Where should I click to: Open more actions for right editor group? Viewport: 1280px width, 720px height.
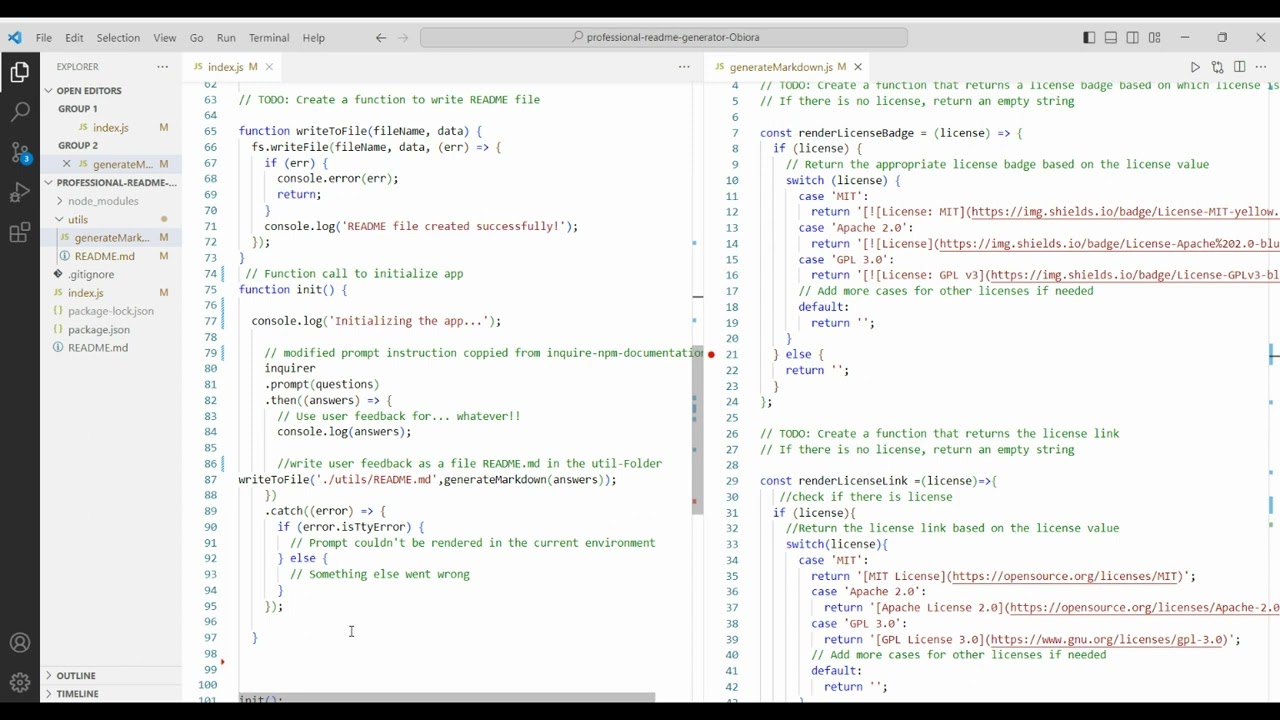point(1261,67)
